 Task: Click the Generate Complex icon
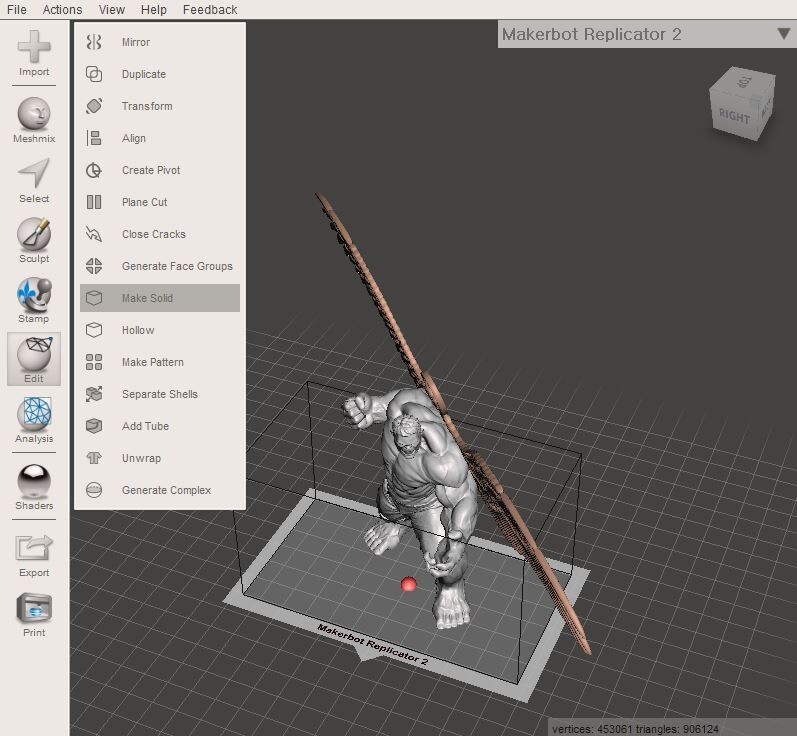tap(94, 490)
